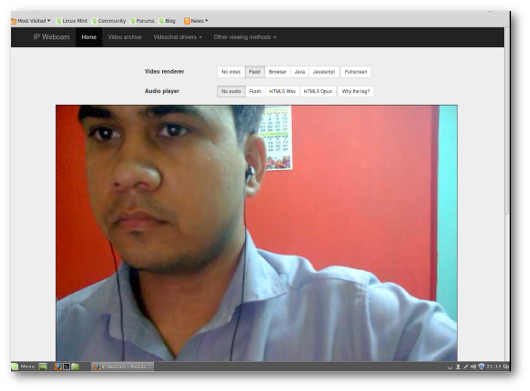530x391 pixels.
Task: Go to the Home tab
Action: click(89, 37)
